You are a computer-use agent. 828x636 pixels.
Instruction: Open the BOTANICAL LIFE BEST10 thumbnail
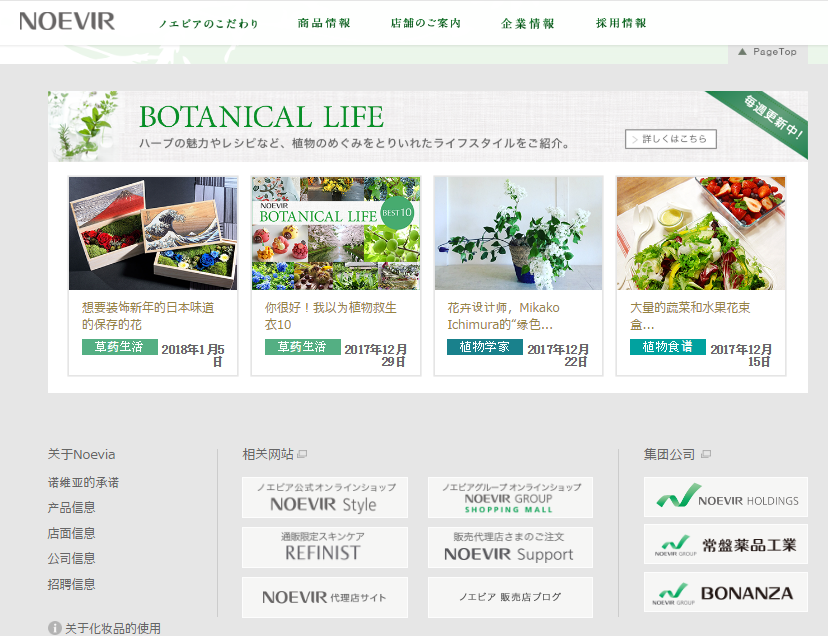336,233
